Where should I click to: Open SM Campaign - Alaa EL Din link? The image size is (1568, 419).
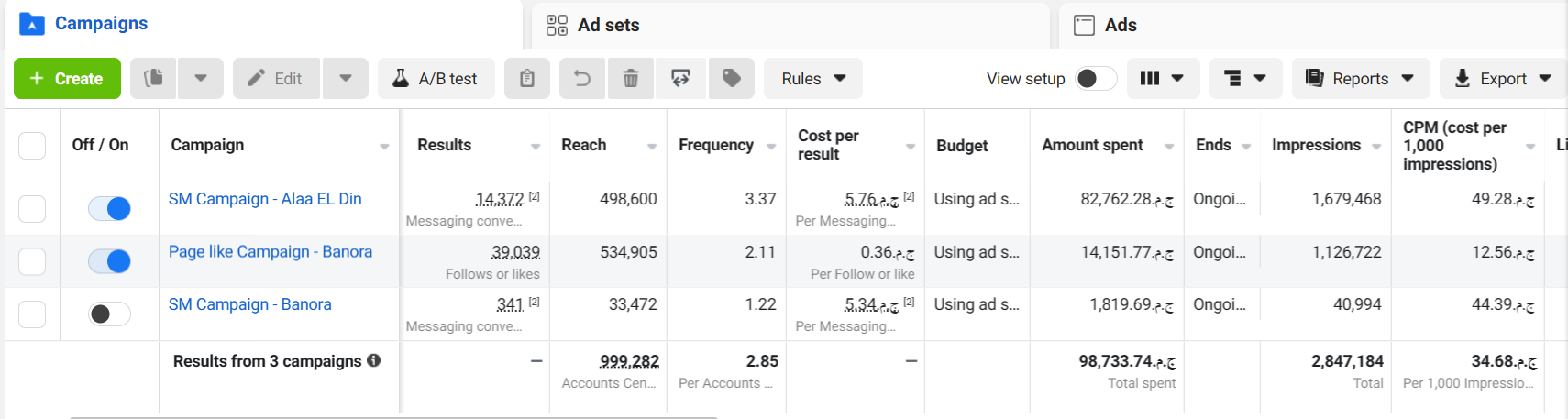pyautogui.click(x=265, y=199)
